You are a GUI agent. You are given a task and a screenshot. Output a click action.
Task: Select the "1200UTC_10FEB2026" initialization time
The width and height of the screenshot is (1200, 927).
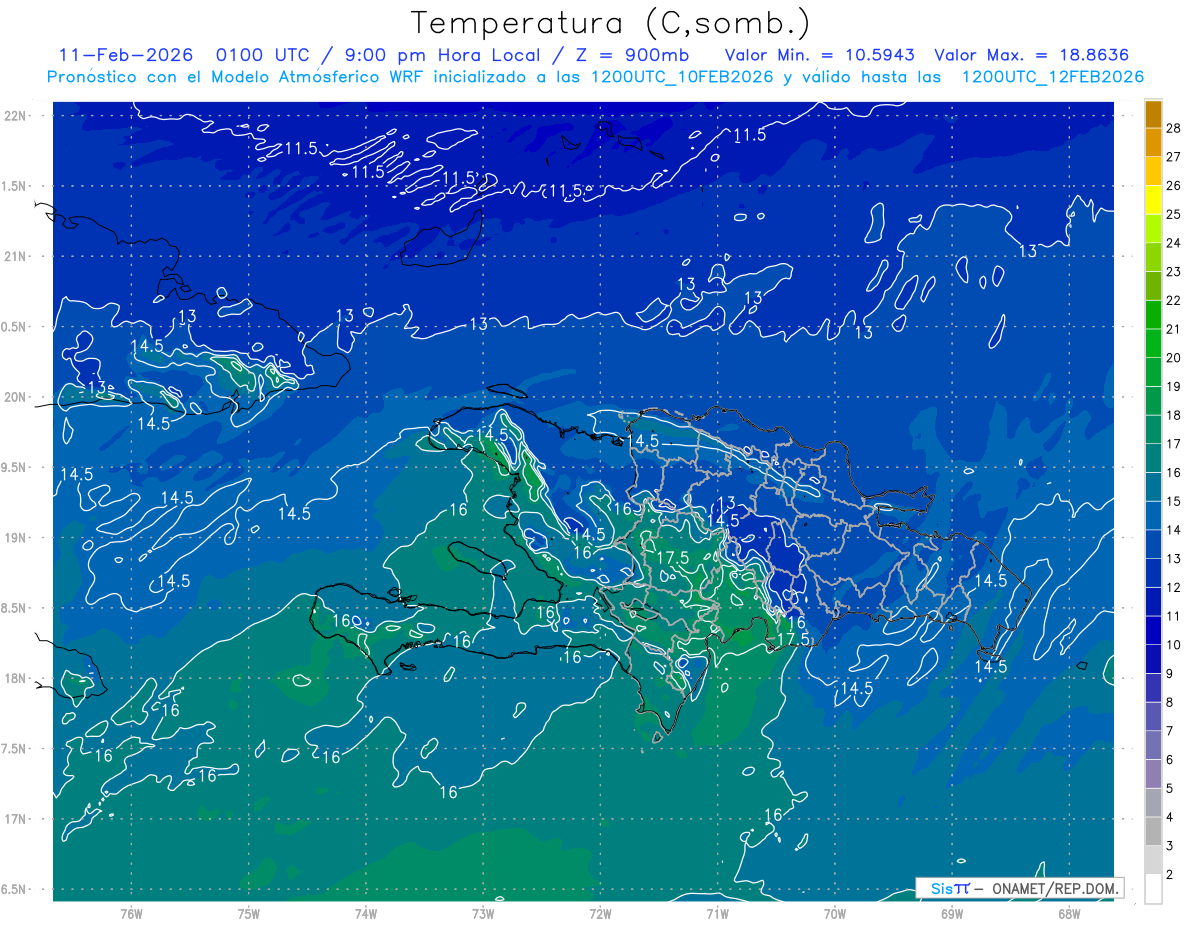coord(682,77)
